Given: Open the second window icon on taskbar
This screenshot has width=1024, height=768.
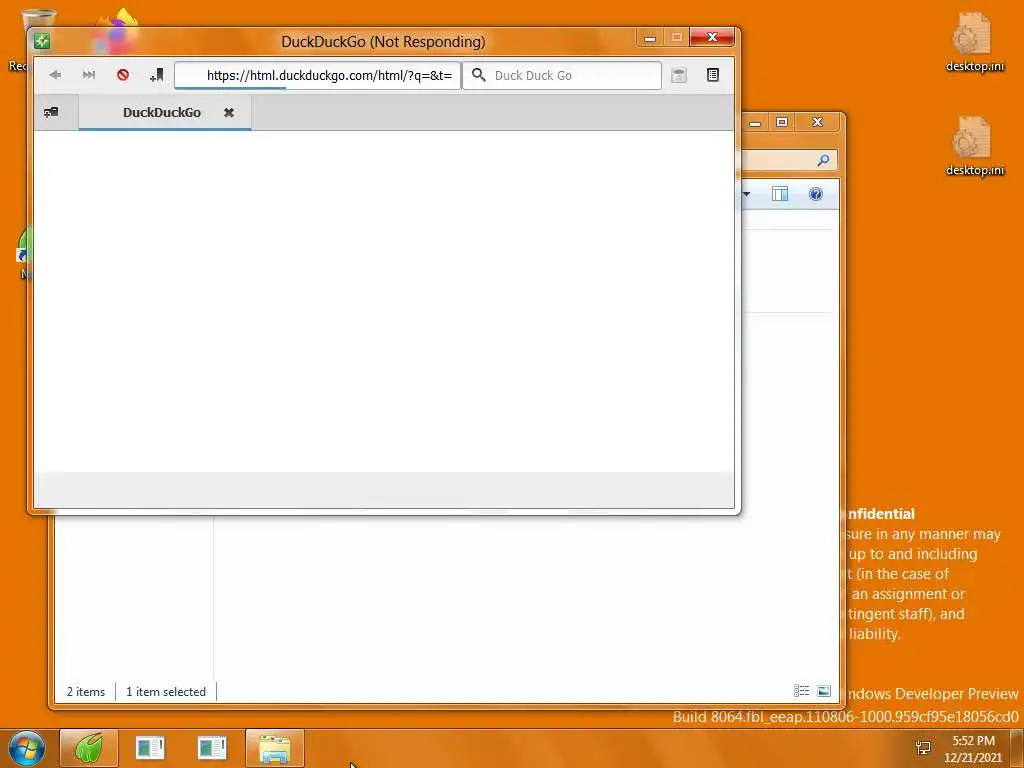Looking at the screenshot, I should 212,748.
